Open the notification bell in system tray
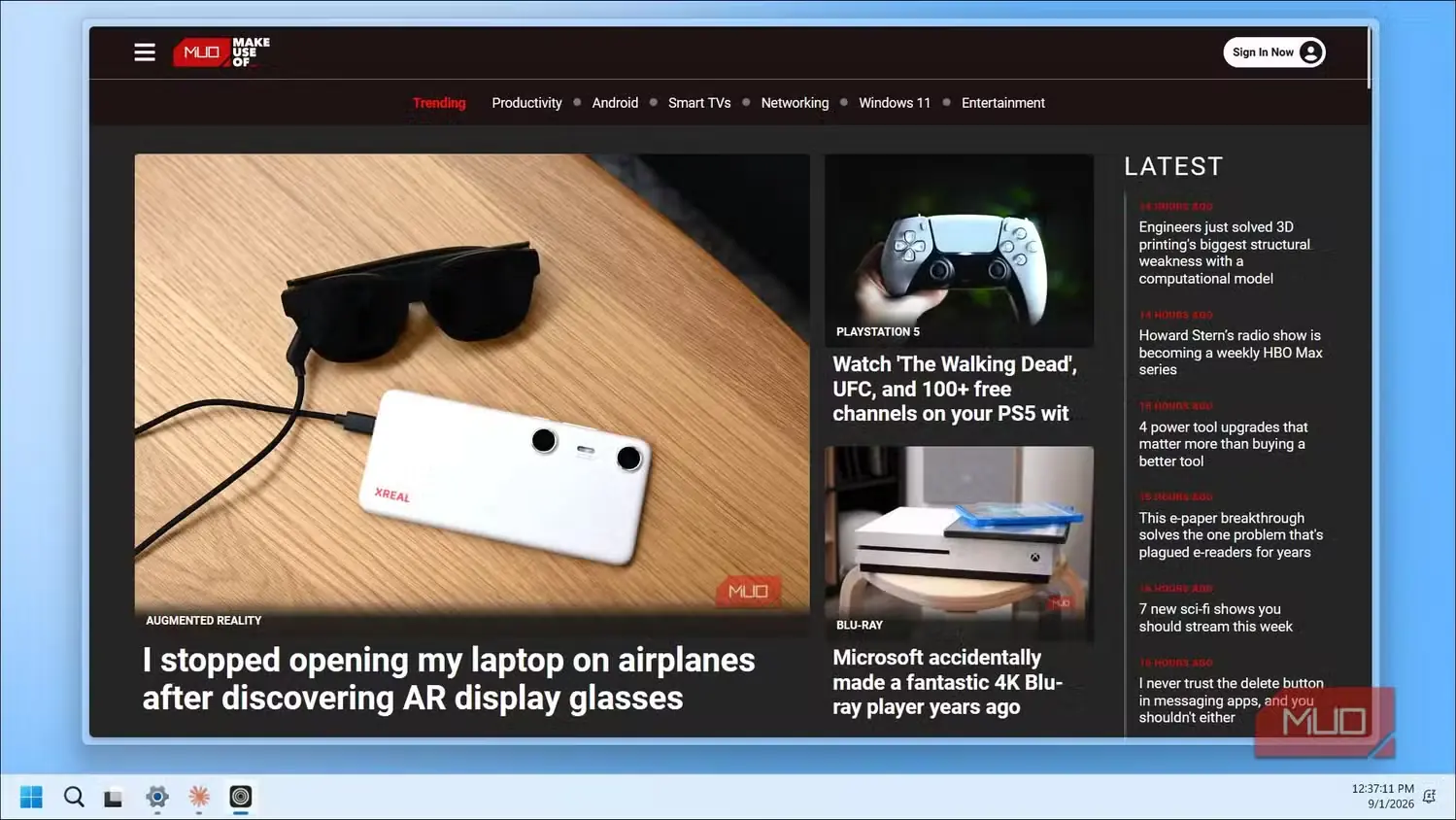The image size is (1456, 820). [1429, 797]
